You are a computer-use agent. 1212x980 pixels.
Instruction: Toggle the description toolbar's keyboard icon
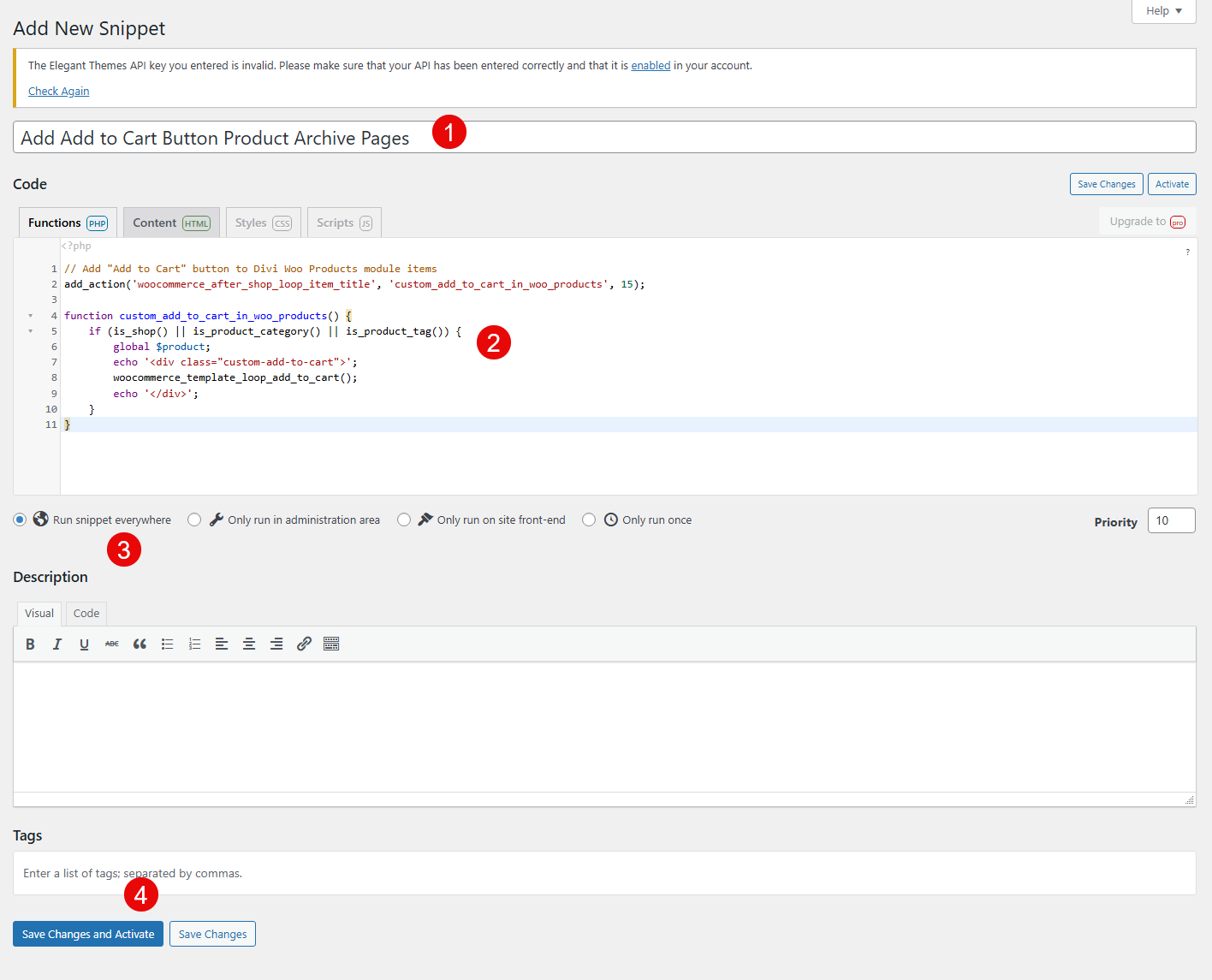point(331,644)
